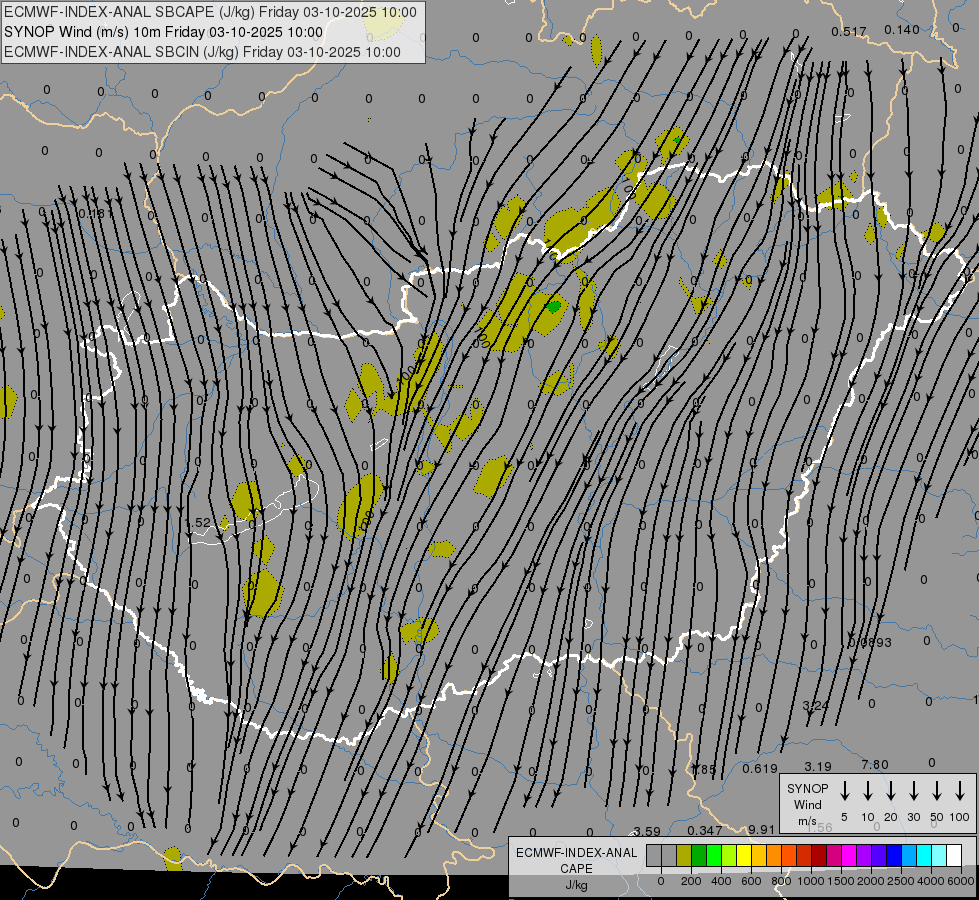Click the 0.517 value on the map
The height and width of the screenshot is (900, 979).
coord(849,32)
